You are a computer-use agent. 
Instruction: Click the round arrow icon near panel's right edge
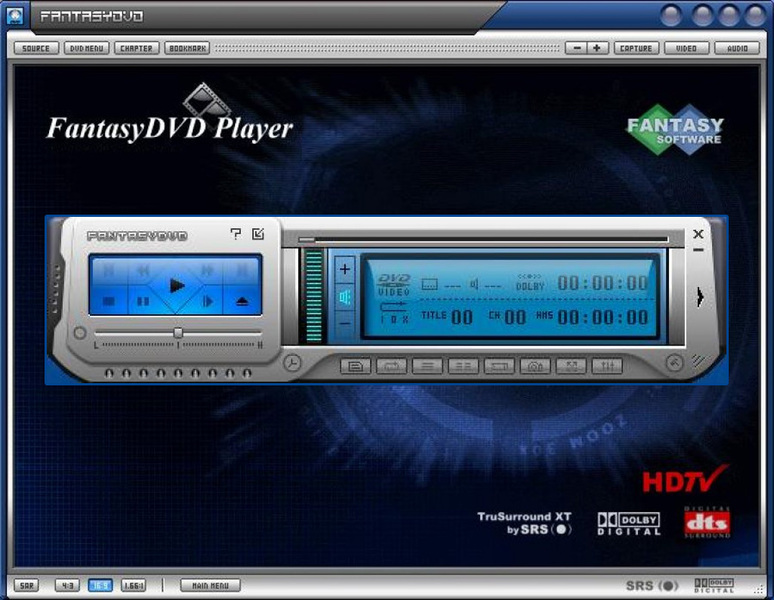click(674, 363)
